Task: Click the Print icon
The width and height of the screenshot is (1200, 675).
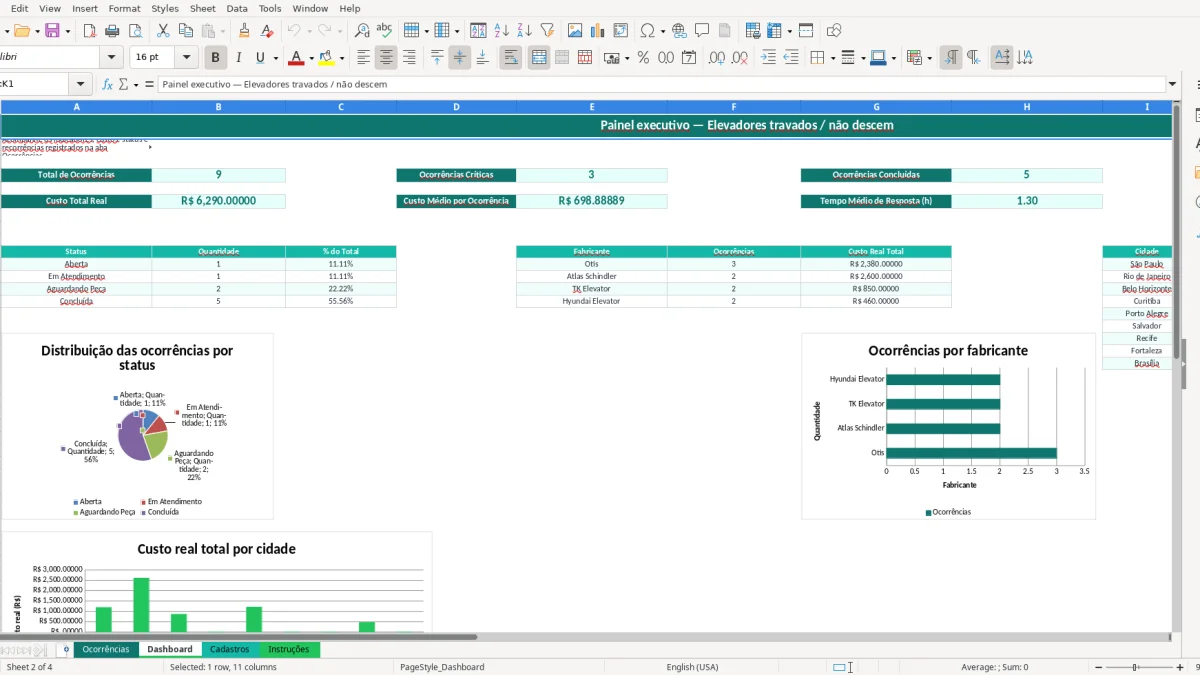Action: coord(112,31)
